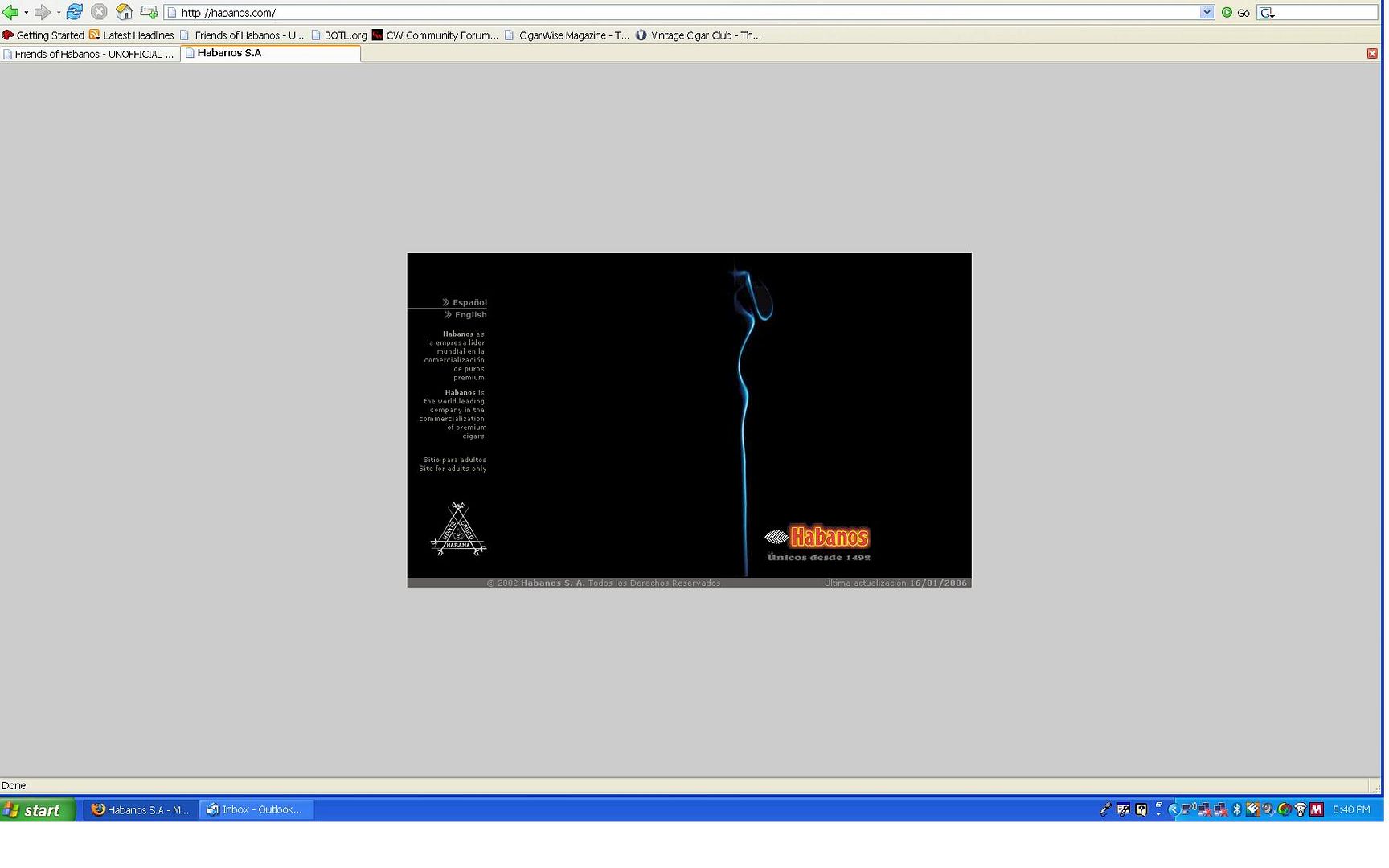The height and width of the screenshot is (868, 1389).
Task: Open the CW Community Forum bookmark
Action: click(435, 35)
